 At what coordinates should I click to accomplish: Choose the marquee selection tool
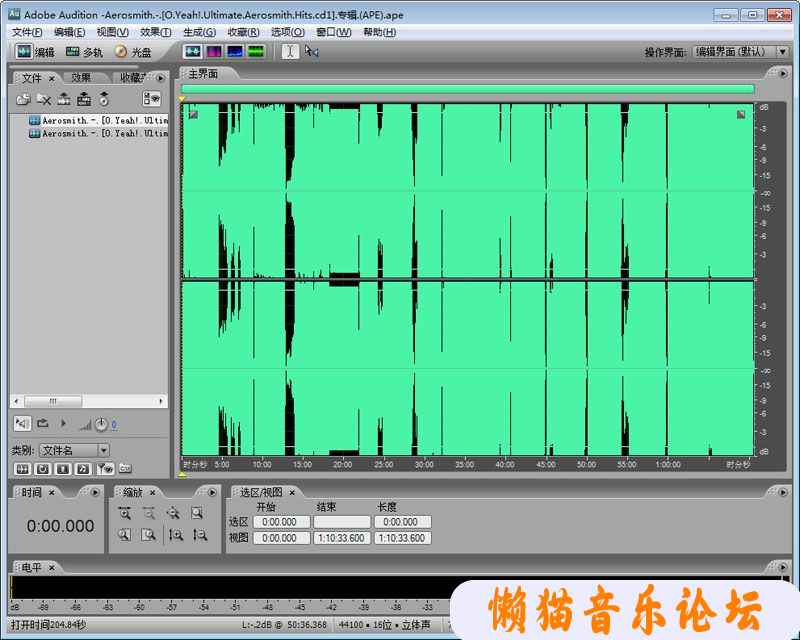(312, 52)
